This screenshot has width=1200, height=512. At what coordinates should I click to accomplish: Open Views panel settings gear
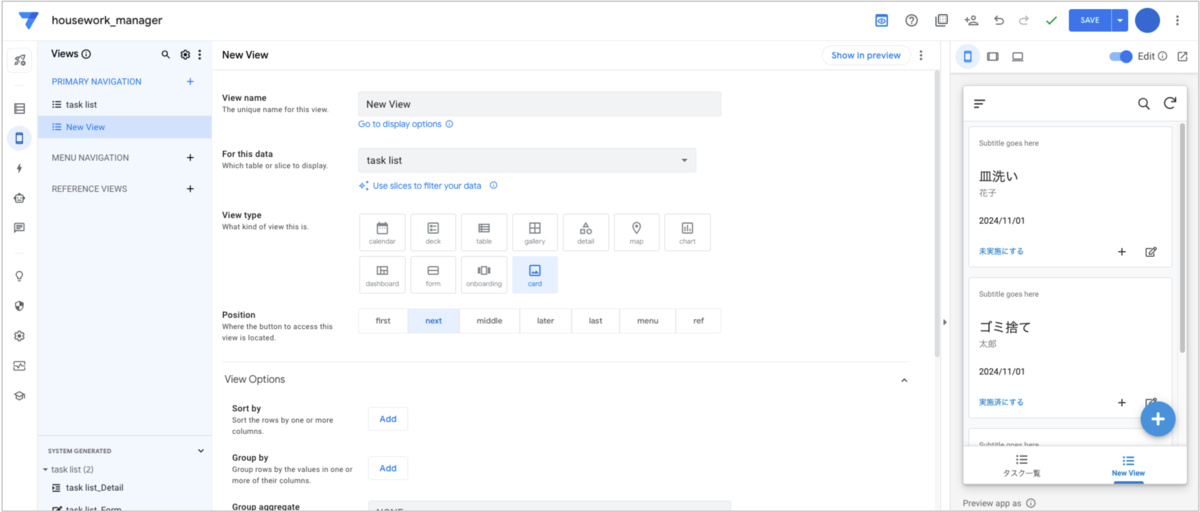(185, 55)
